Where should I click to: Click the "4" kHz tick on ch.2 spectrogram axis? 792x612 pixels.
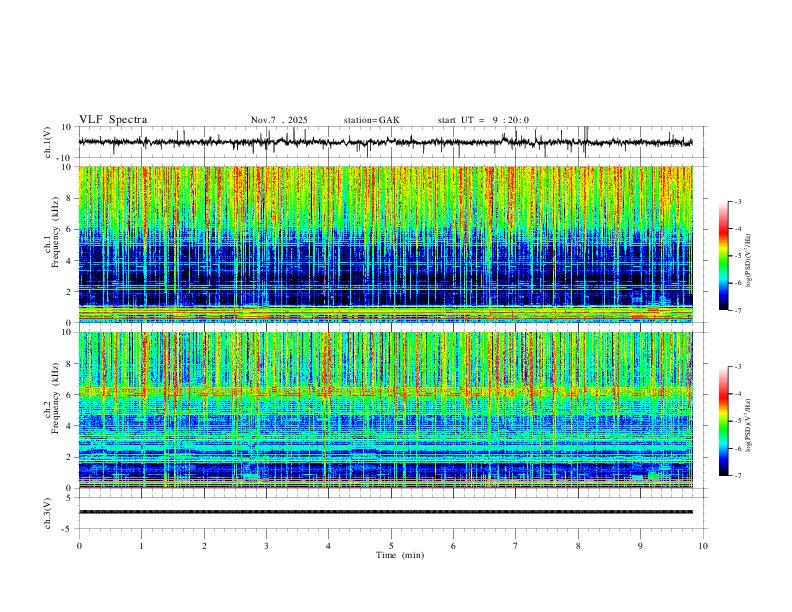[70, 426]
